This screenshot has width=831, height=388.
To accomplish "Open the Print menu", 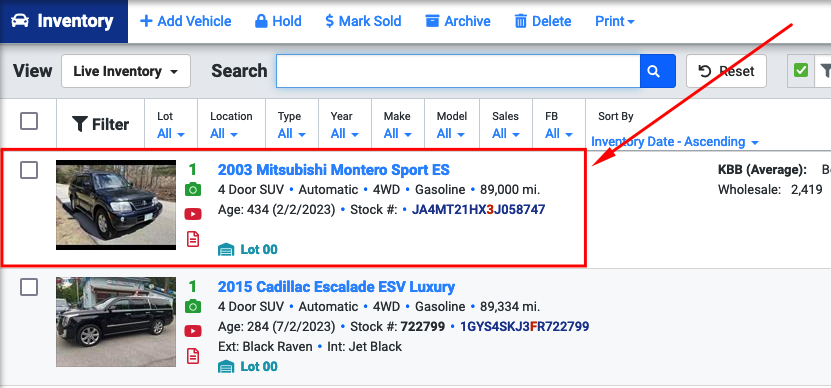I will [615, 21].
